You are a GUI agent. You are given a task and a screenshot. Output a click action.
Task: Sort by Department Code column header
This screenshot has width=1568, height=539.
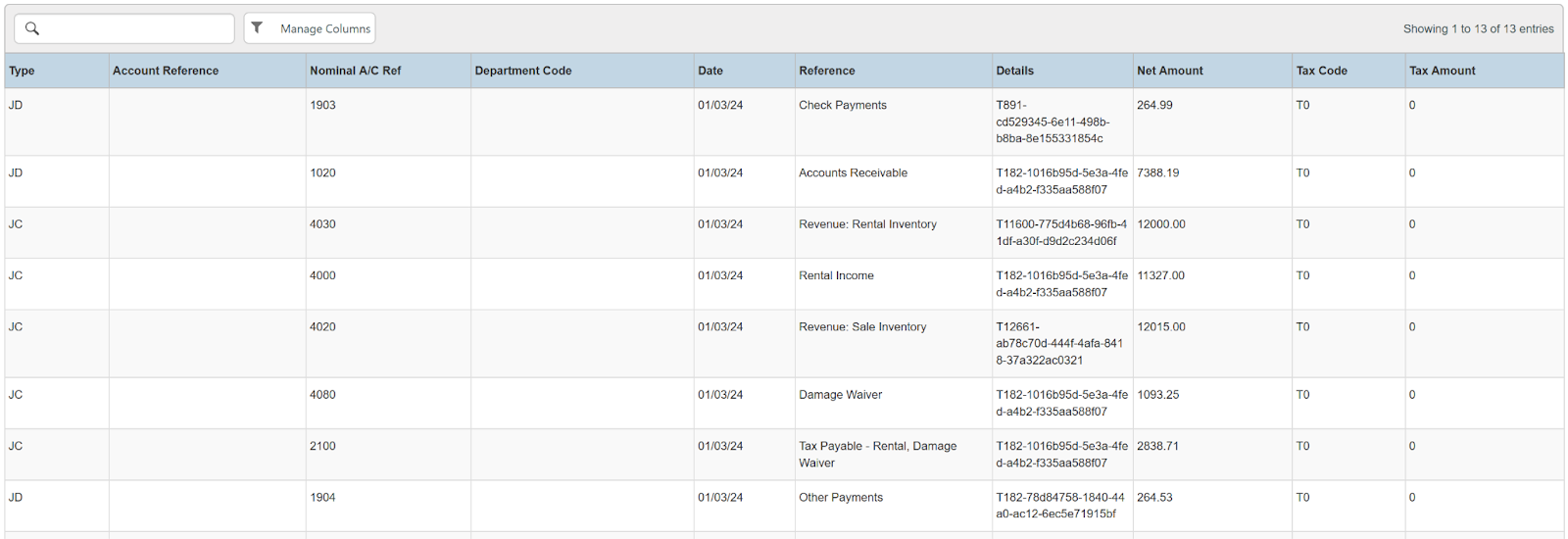tap(522, 71)
